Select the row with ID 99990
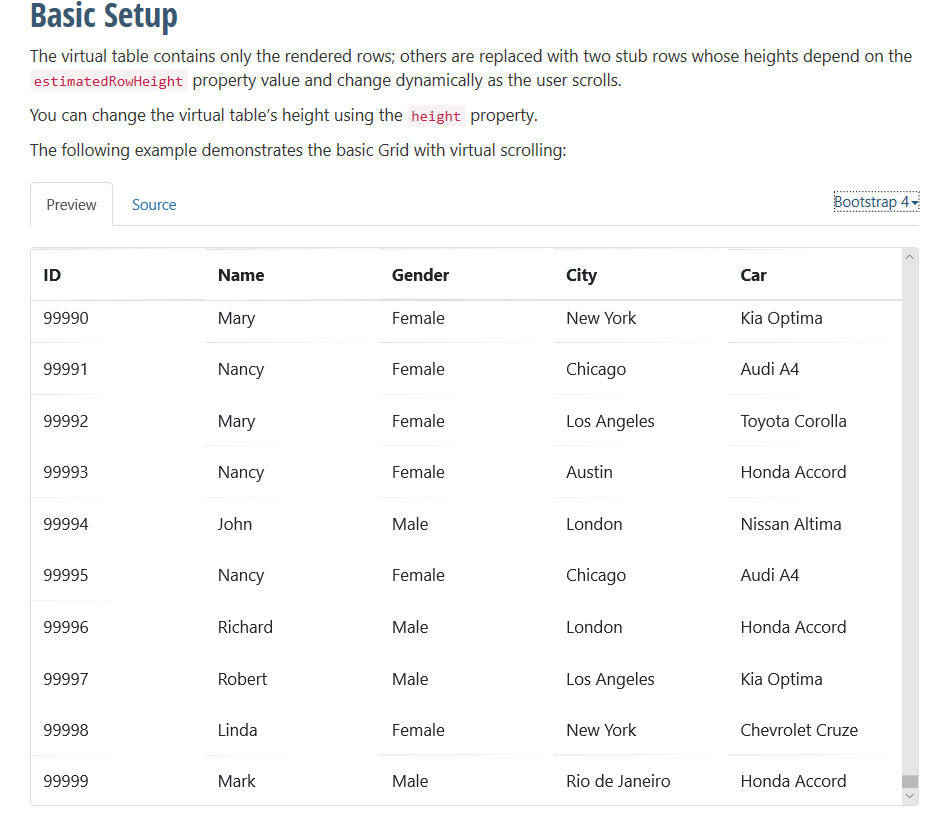Screen dimensions: 928x831 point(466,318)
